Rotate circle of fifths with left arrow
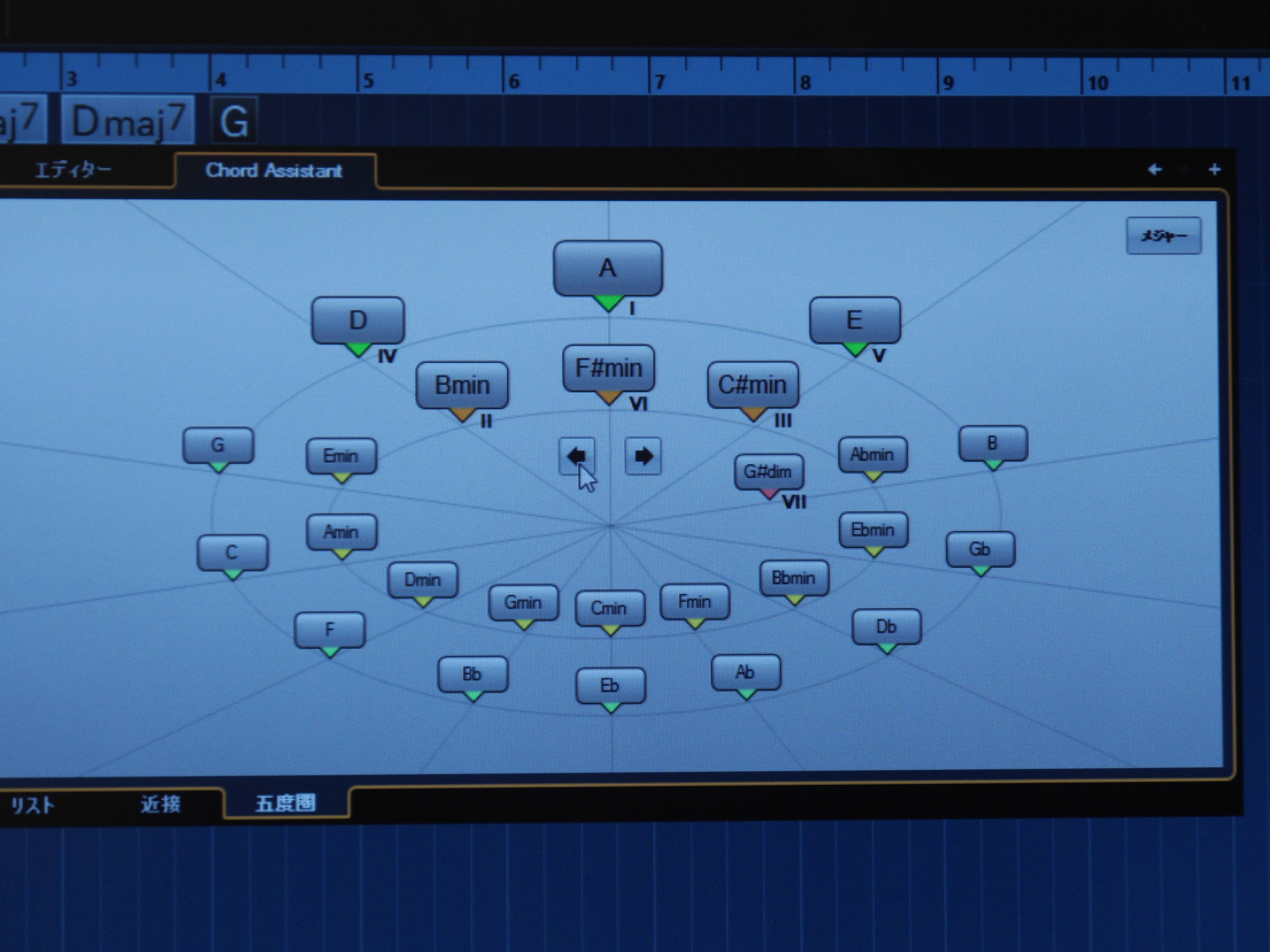Screen dimensions: 1270x952 [x=577, y=456]
